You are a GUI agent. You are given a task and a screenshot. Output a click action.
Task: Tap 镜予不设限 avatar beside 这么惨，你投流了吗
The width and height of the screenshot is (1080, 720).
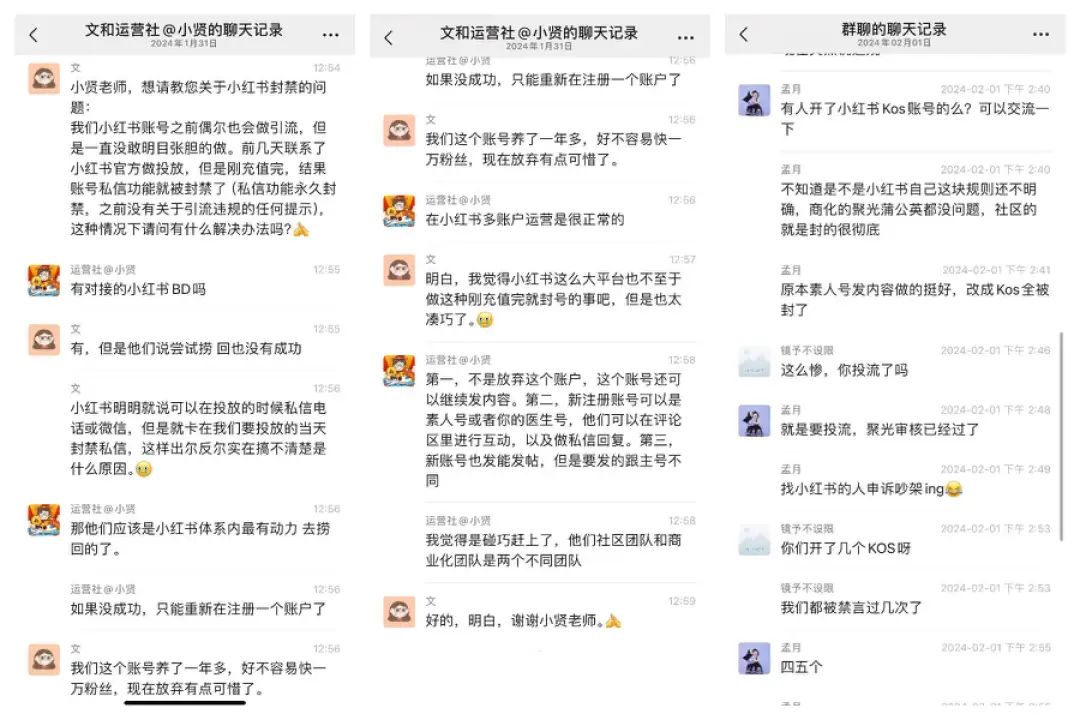[754, 362]
